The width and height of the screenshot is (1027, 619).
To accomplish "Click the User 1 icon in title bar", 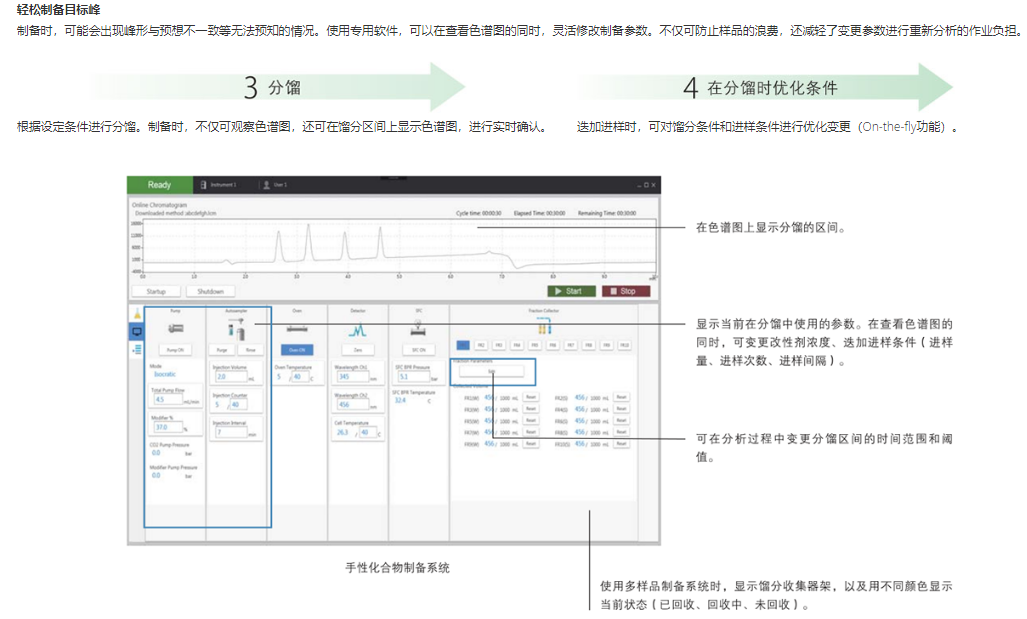I will (x=267, y=185).
